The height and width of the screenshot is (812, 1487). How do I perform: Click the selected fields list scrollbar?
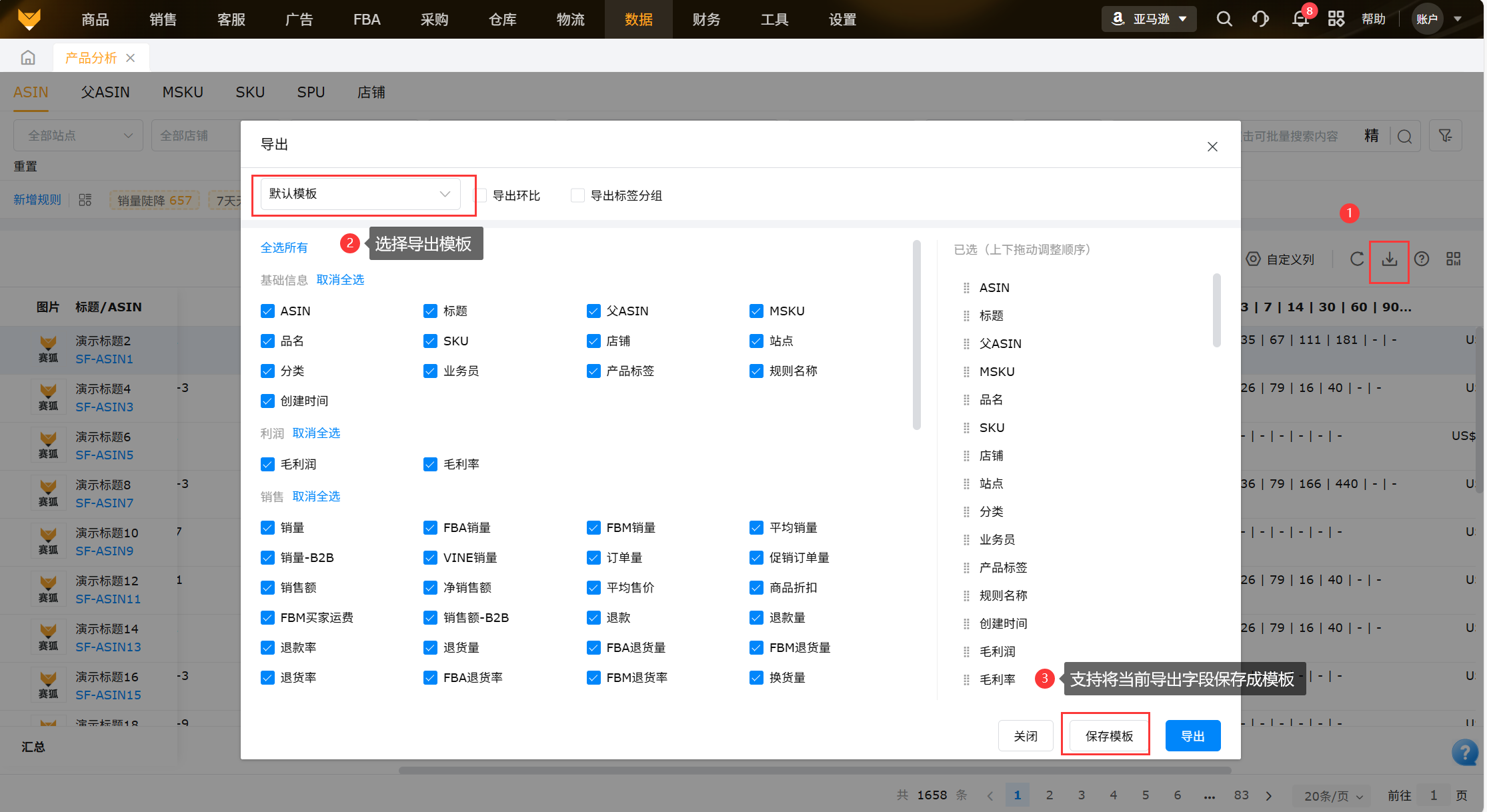(x=1216, y=310)
